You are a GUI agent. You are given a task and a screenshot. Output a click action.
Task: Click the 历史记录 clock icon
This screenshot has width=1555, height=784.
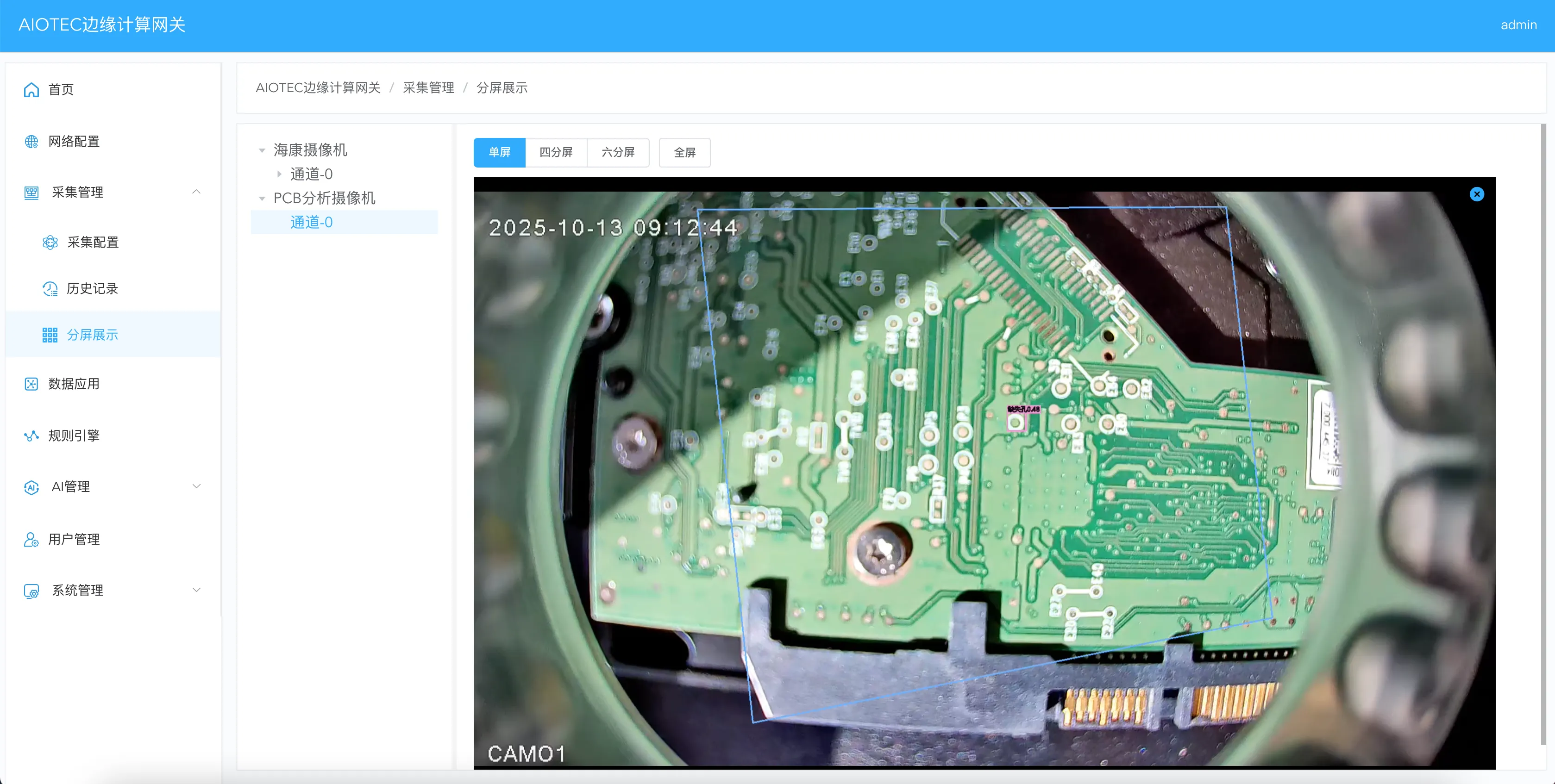pos(50,289)
